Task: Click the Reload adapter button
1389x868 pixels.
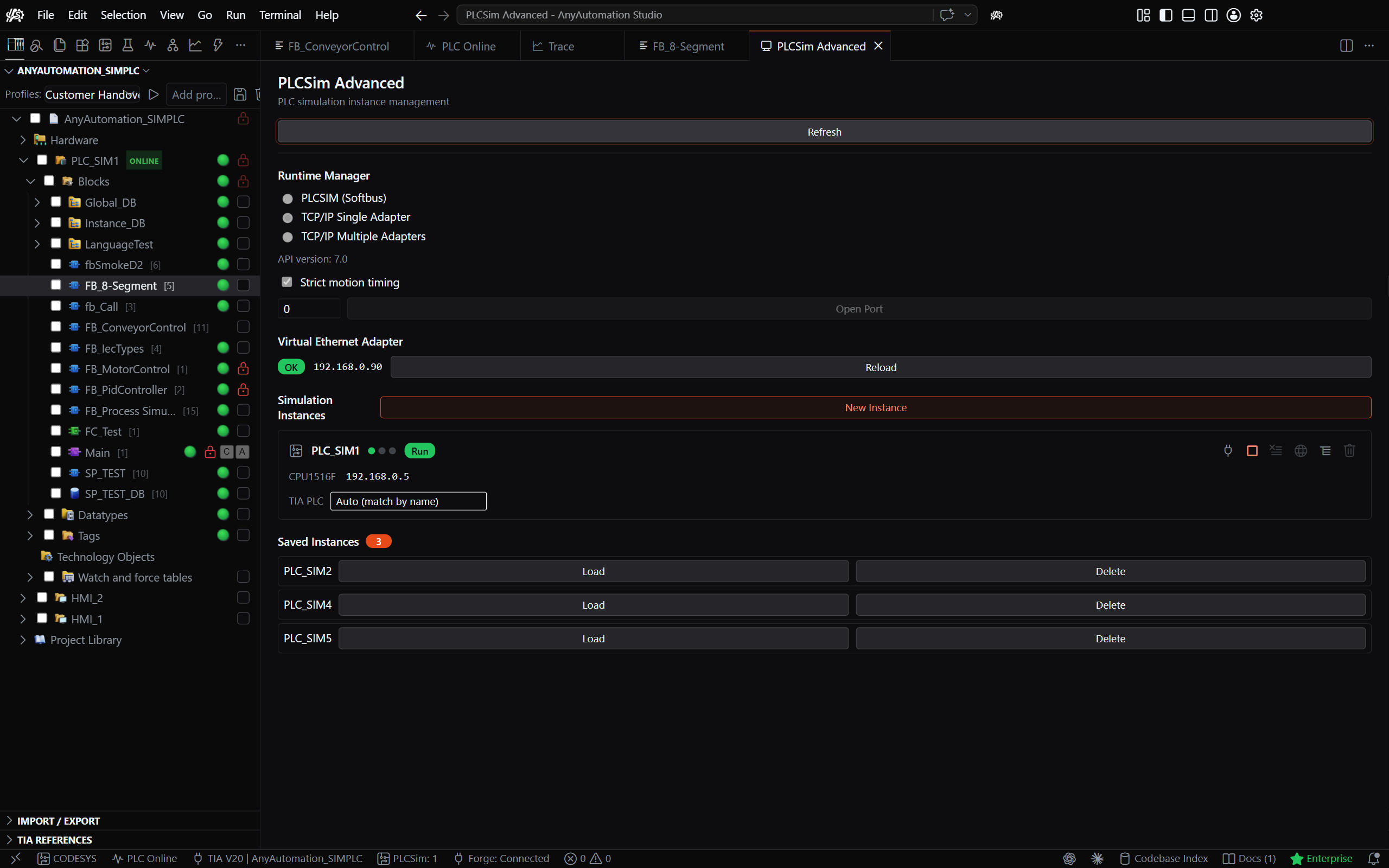Action: 881,367
